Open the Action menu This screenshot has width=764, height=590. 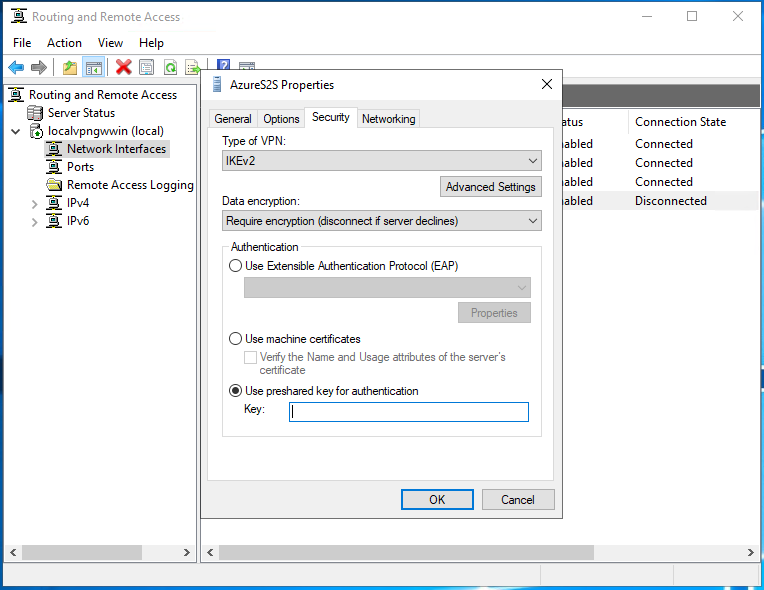[64, 43]
